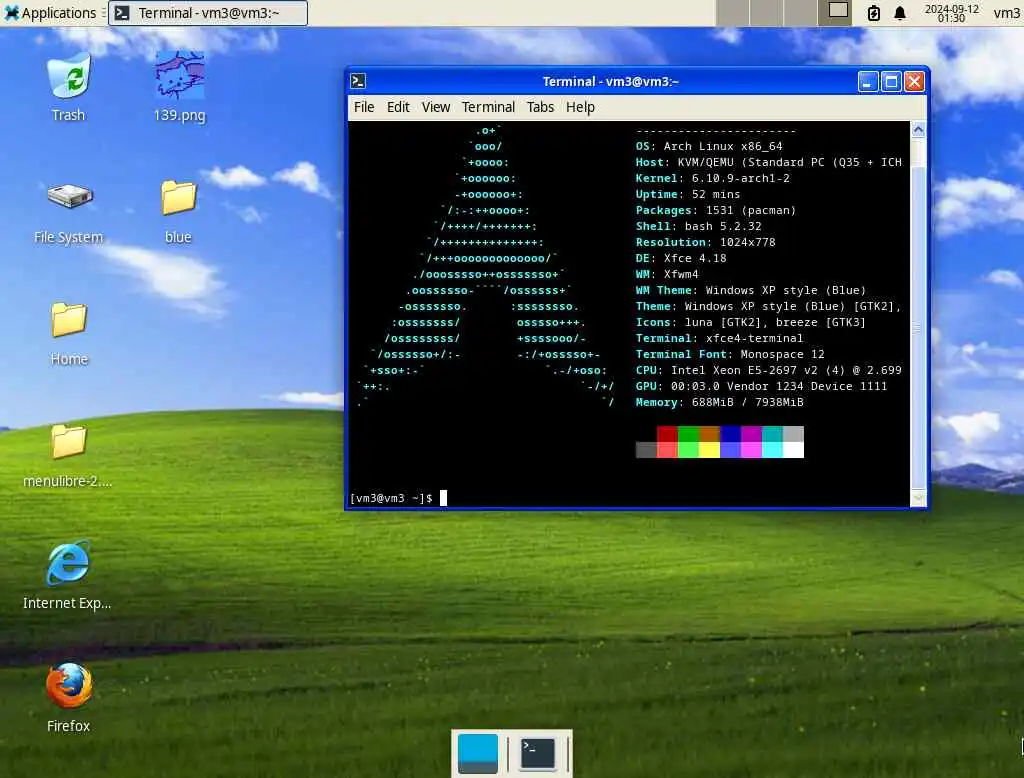Select the menulibre-2 folder
The image size is (1024, 778).
coord(68,455)
